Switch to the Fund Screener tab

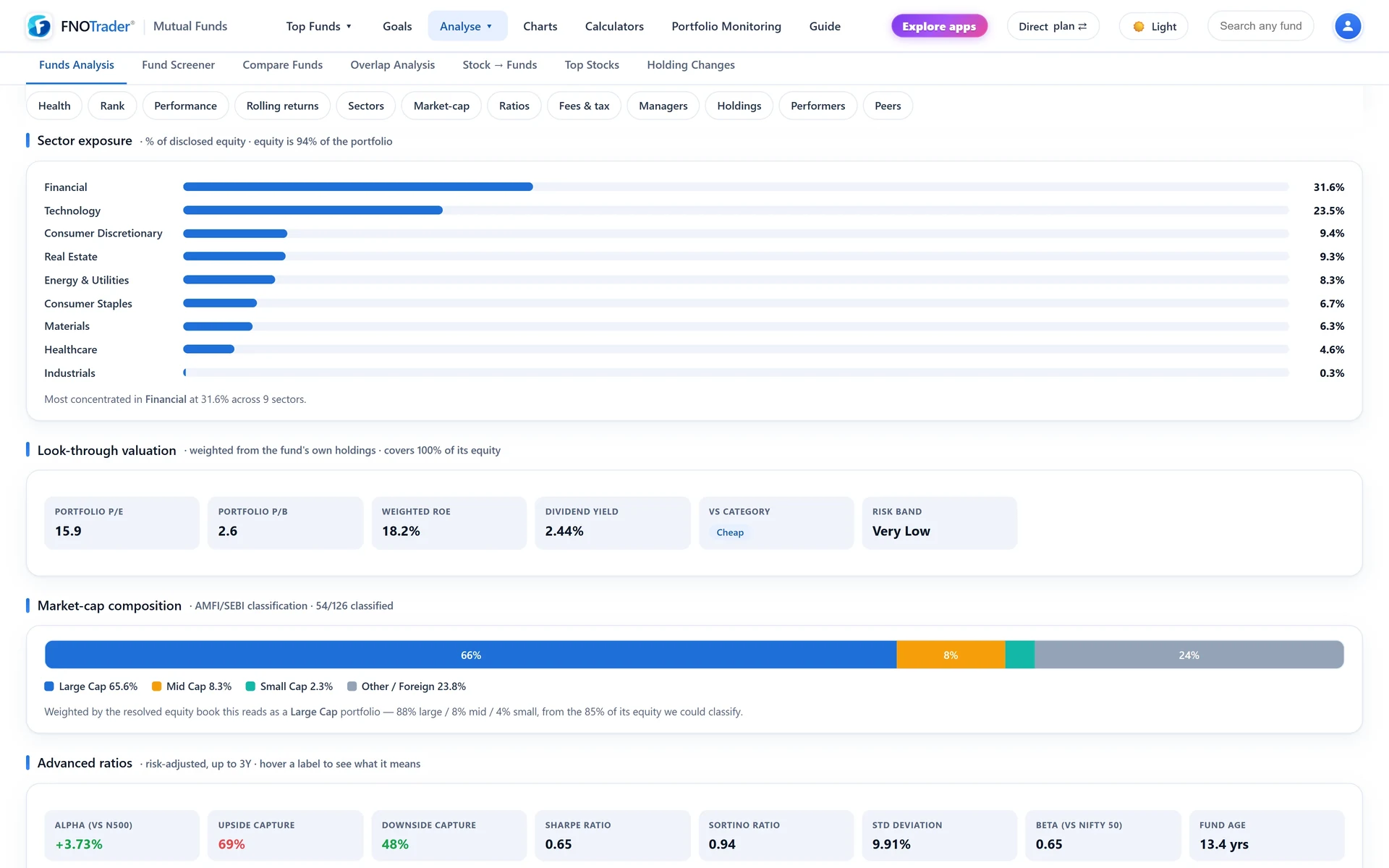[x=178, y=65]
